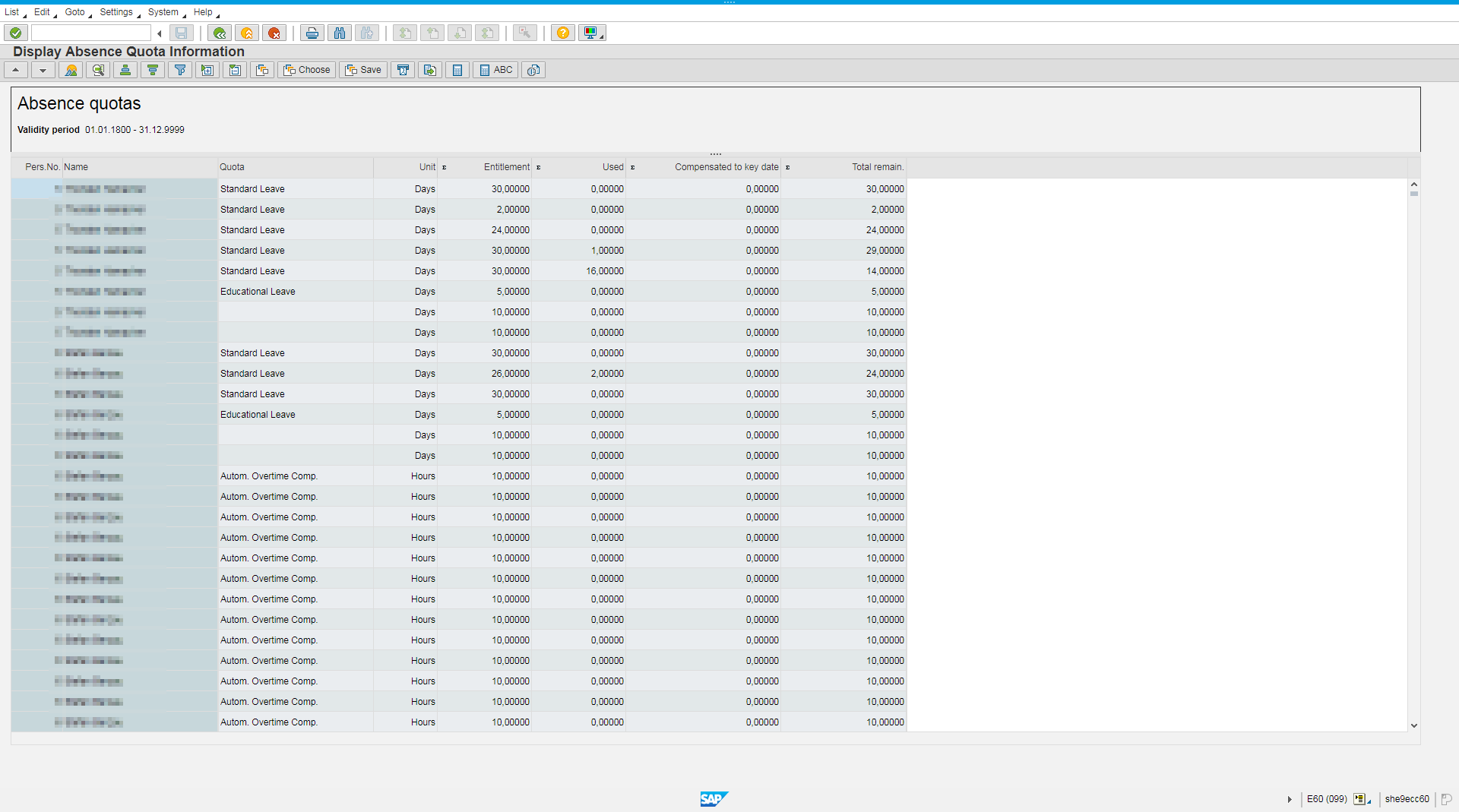This screenshot has height=812, width=1459.
Task: Click the sum marker beside Used header
Action: click(x=633, y=167)
